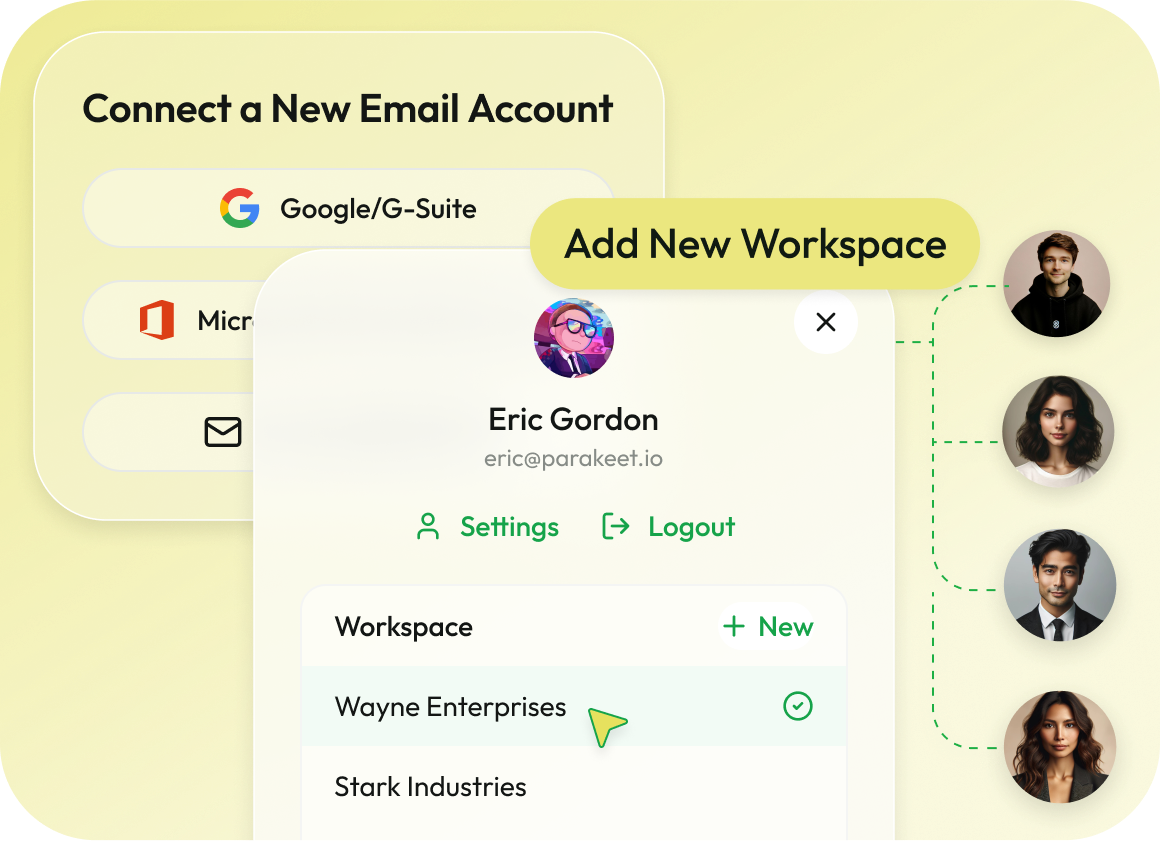
Task: Select avatar of woman in white top
Action: (x=1058, y=431)
